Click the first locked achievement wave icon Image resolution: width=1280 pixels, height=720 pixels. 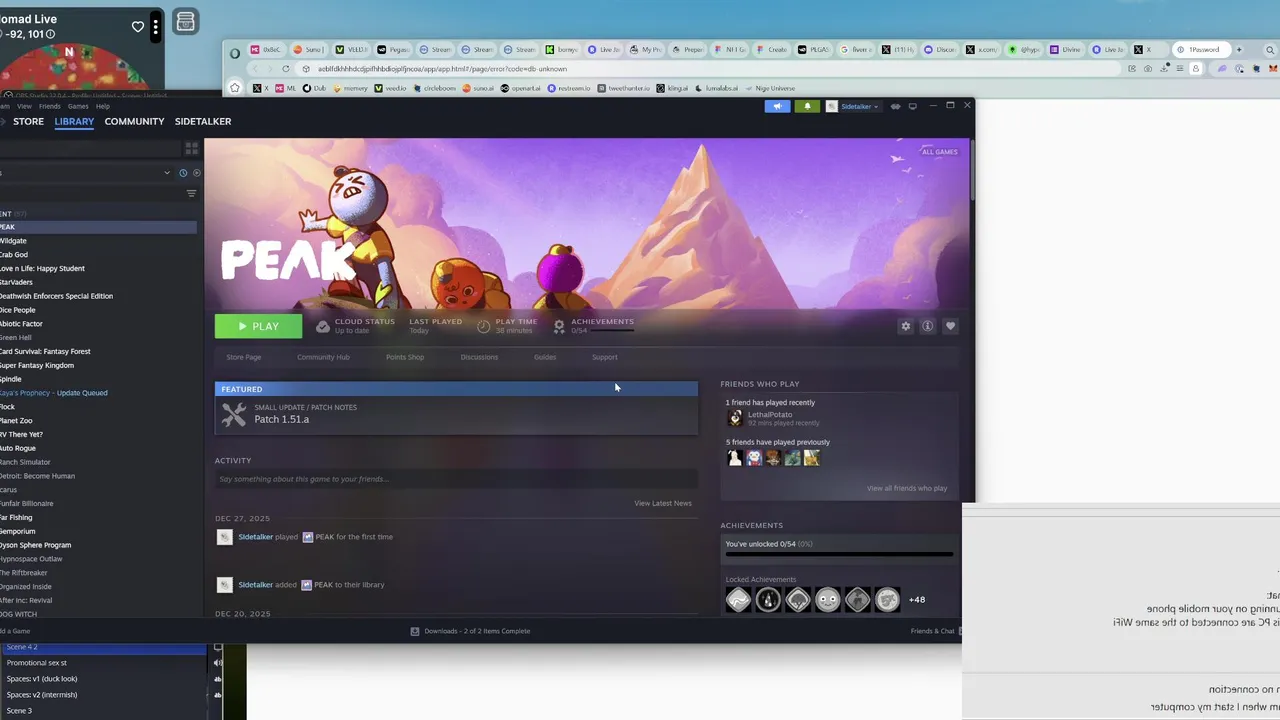tap(738, 599)
